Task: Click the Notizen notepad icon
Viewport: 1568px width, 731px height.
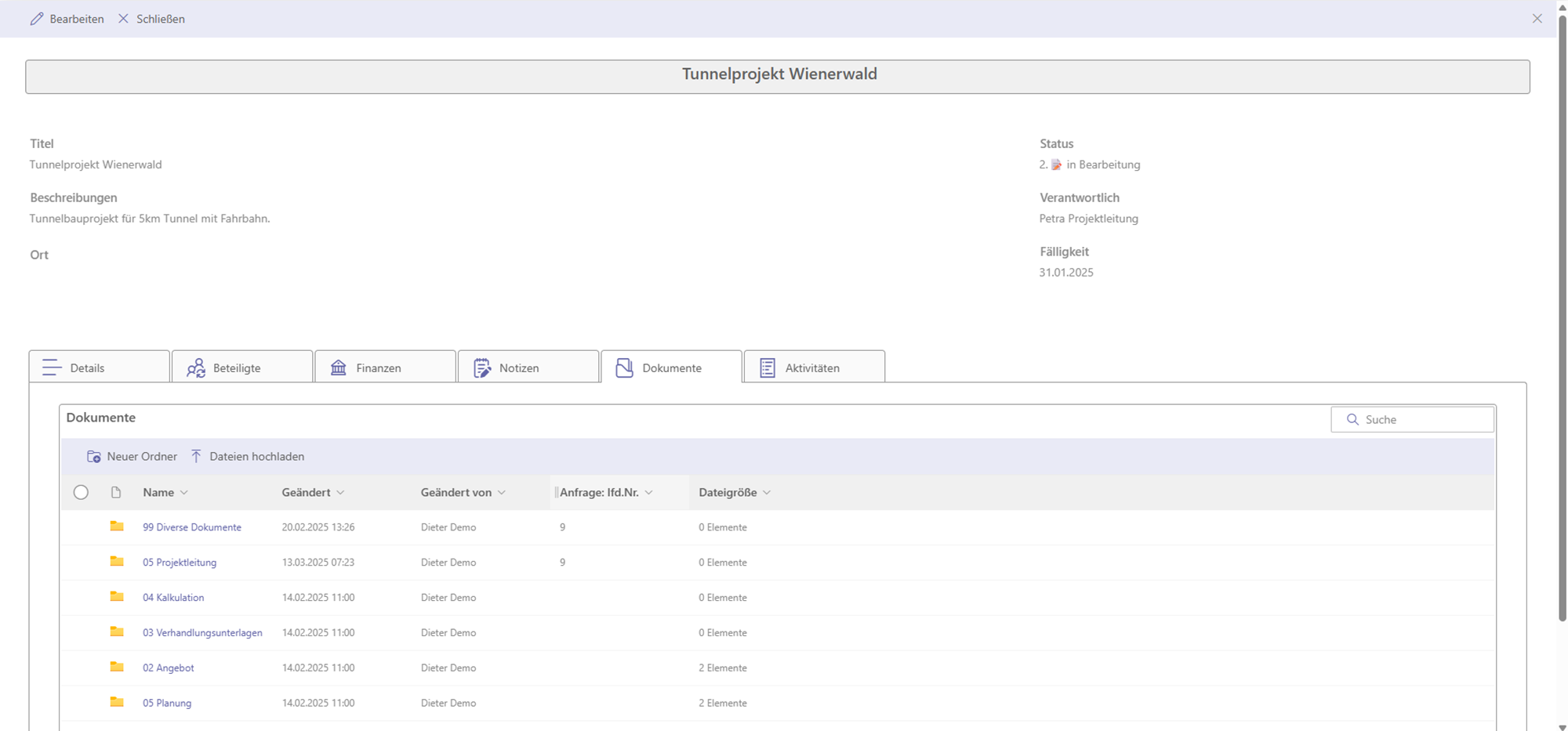Action: [482, 368]
